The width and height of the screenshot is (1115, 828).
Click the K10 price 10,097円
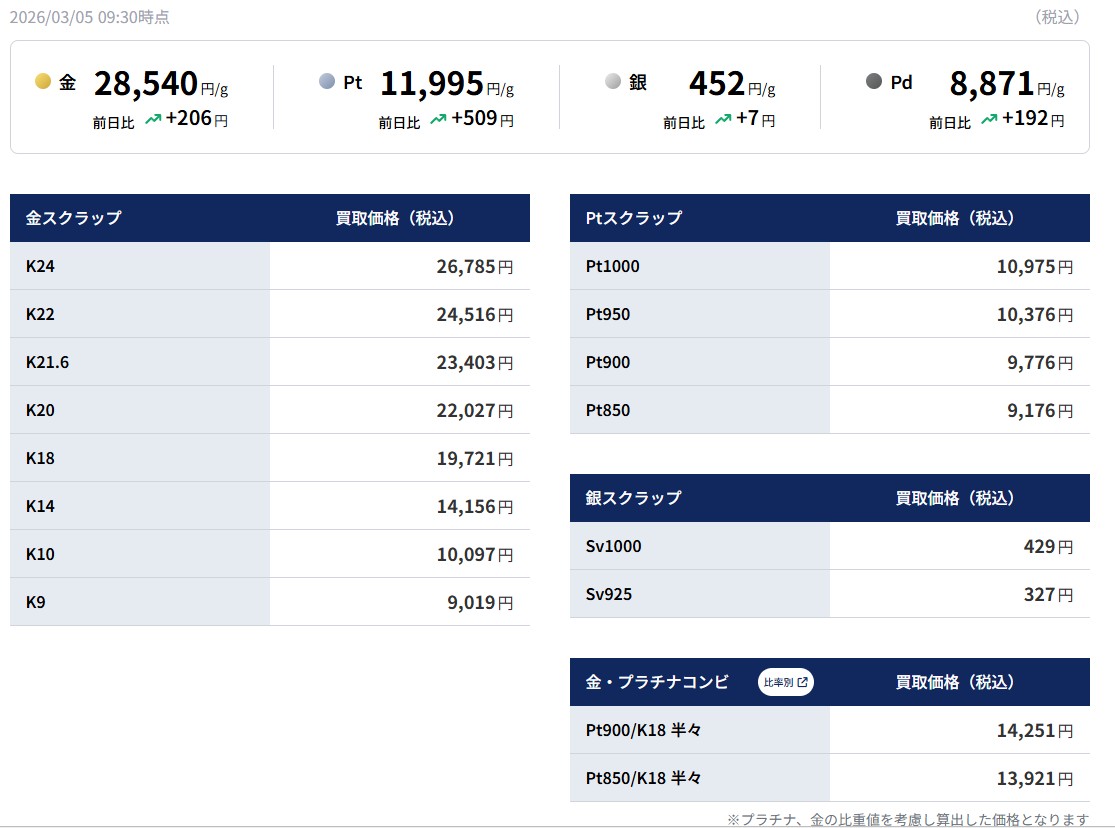475,555
